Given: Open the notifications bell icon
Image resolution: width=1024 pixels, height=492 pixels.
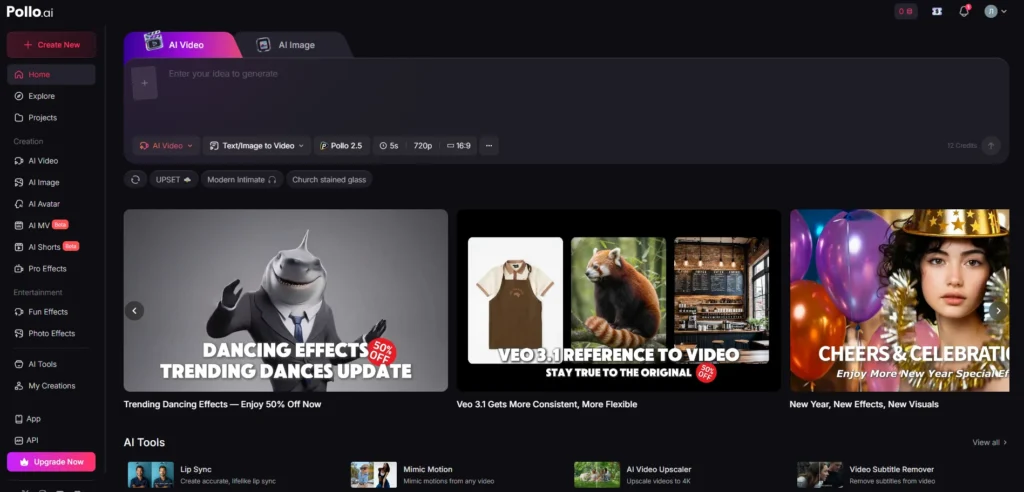Looking at the screenshot, I should pos(964,11).
